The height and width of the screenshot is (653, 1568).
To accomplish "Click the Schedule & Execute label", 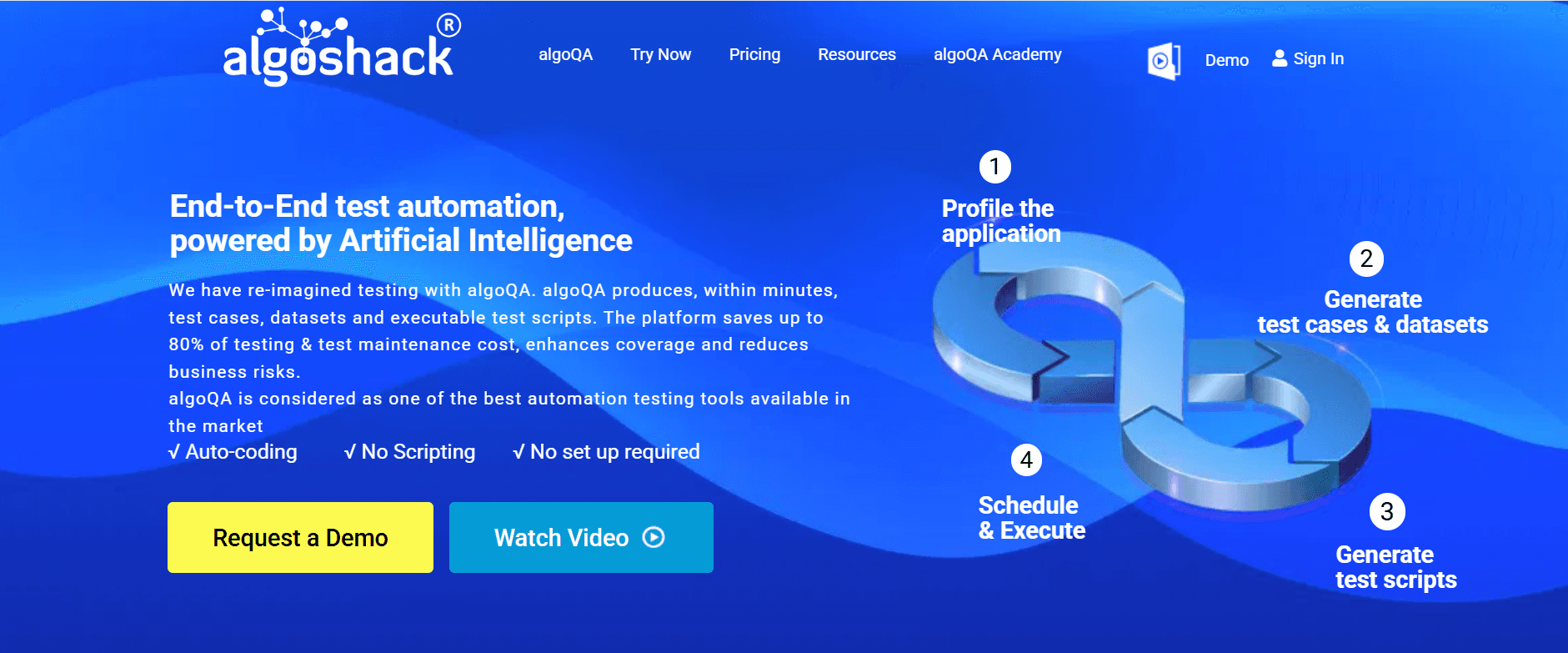I will tap(1031, 518).
